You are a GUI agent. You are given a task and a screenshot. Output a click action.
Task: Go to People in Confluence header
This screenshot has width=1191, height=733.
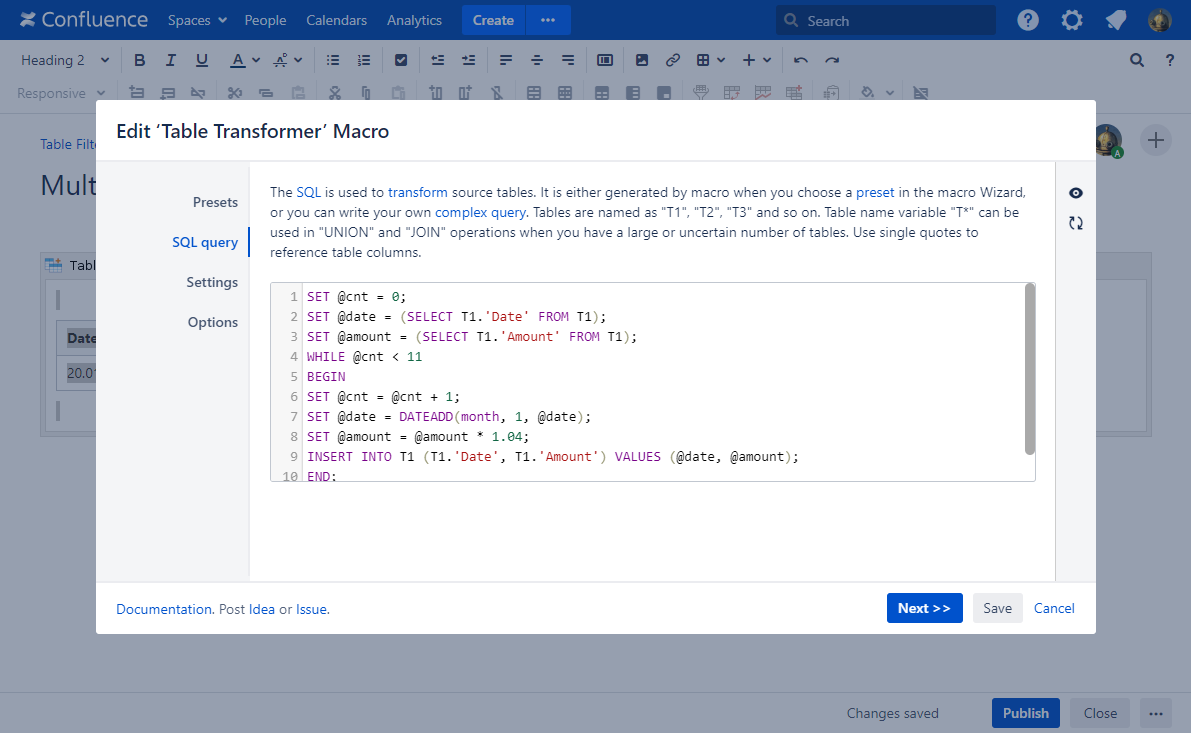click(265, 21)
